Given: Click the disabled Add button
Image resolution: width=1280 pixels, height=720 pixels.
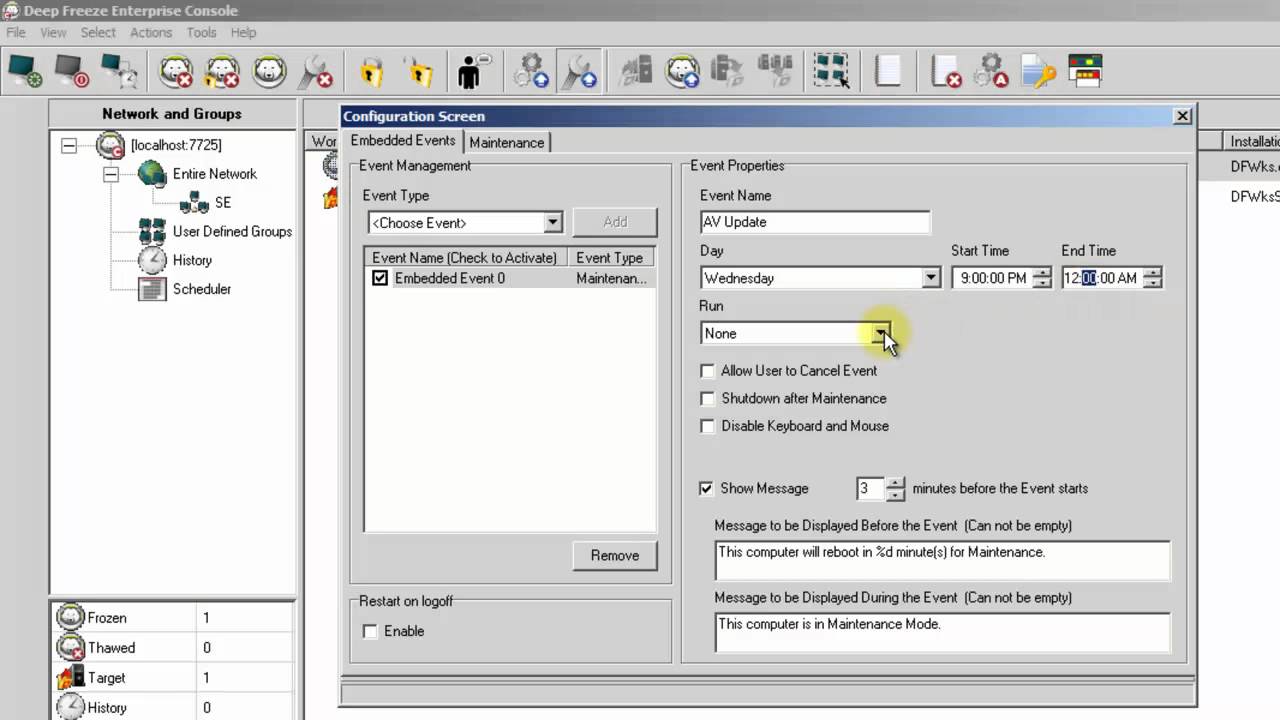Looking at the screenshot, I should point(615,222).
